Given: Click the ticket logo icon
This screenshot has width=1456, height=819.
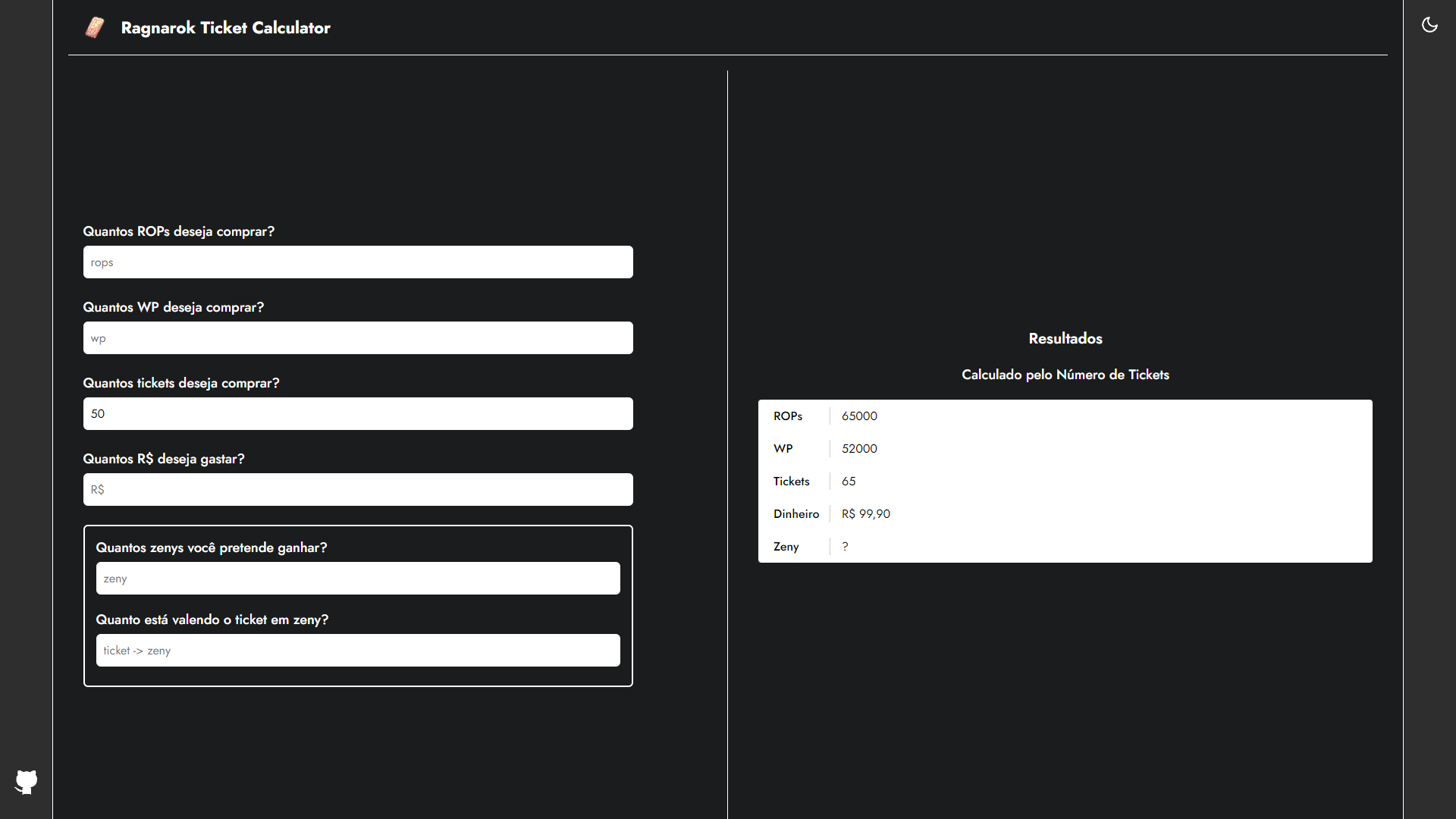Looking at the screenshot, I should pyautogui.click(x=95, y=28).
